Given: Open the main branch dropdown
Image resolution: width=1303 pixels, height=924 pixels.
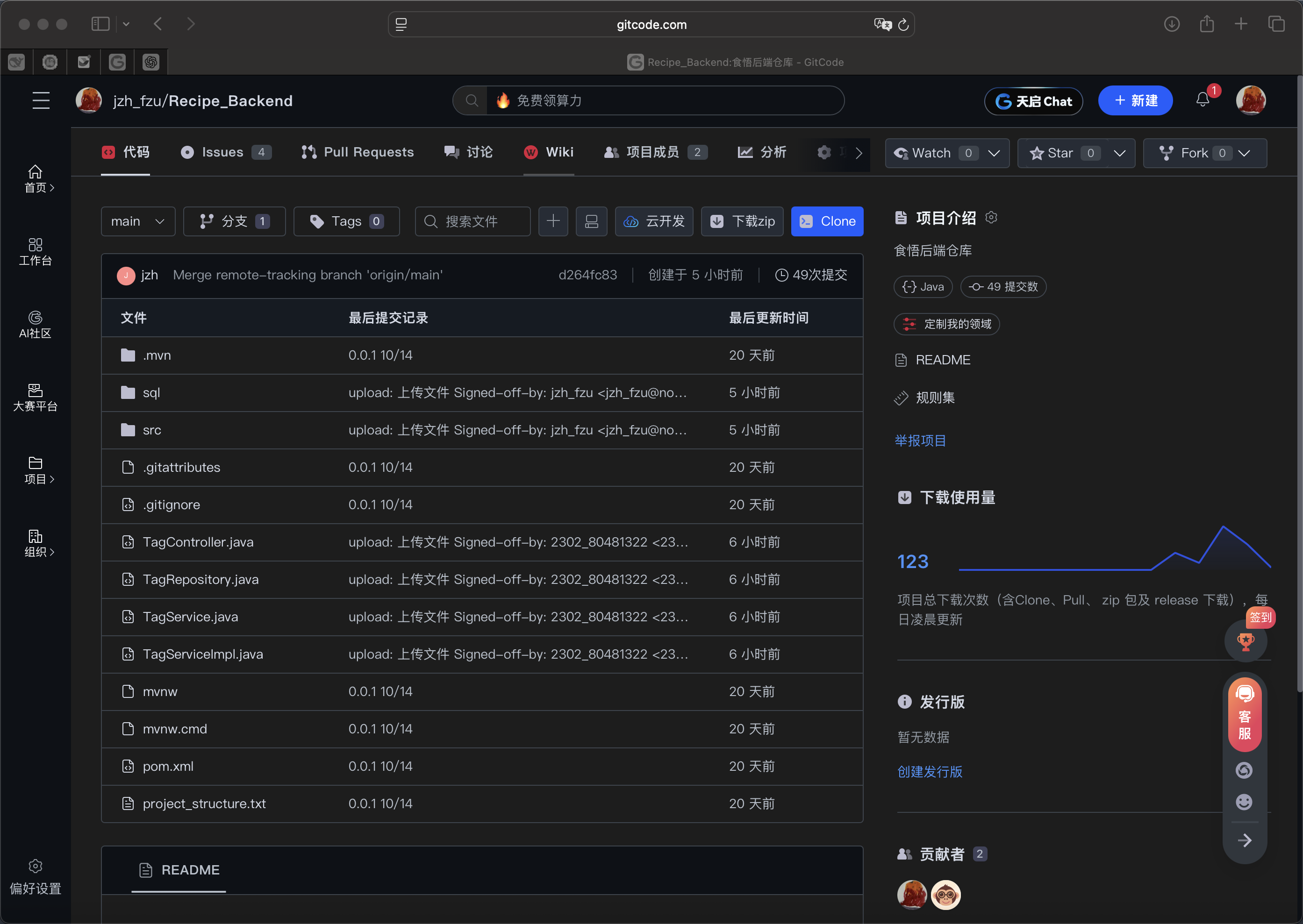Looking at the screenshot, I should click(x=138, y=221).
